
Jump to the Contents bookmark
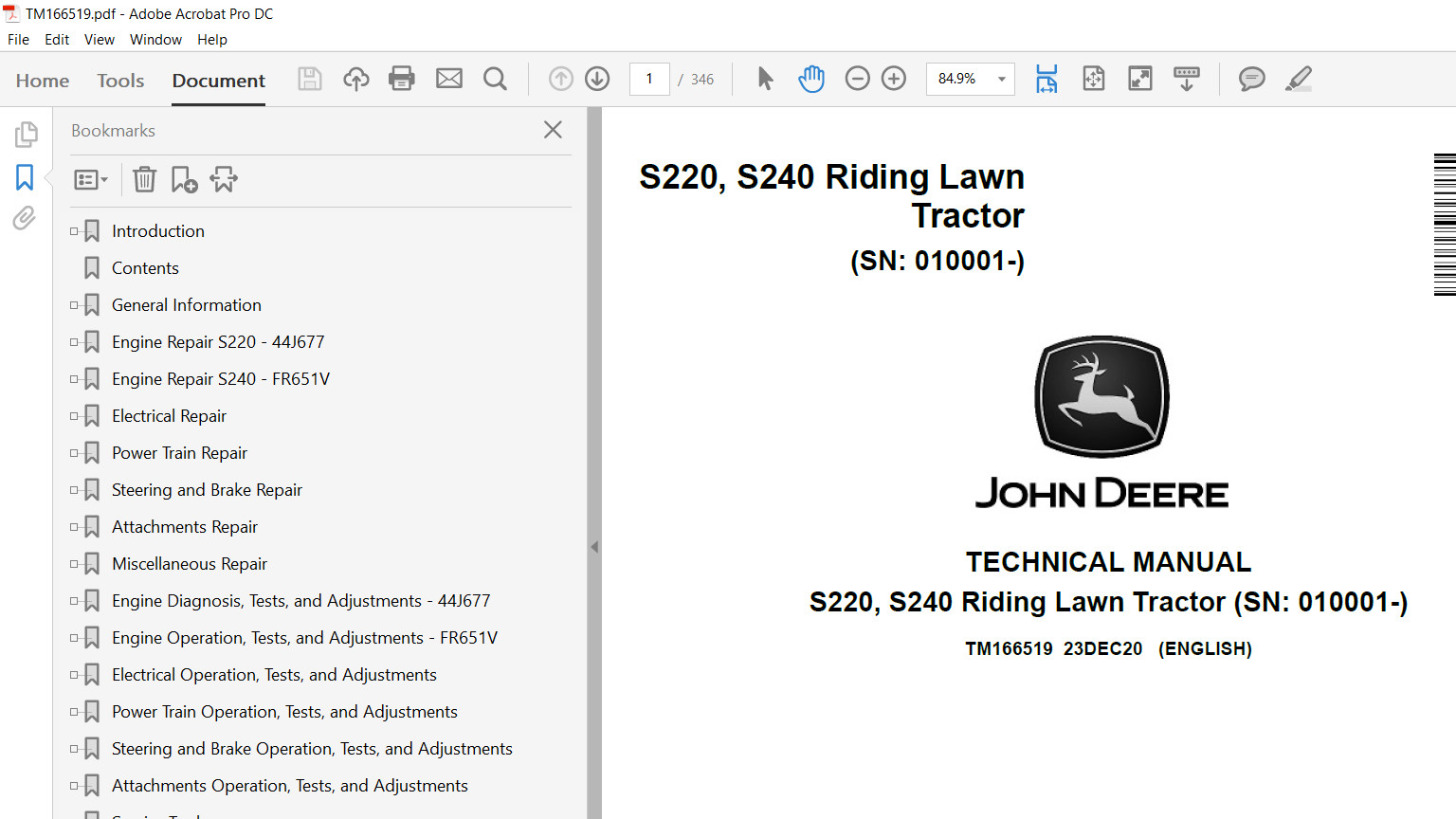[x=145, y=268]
